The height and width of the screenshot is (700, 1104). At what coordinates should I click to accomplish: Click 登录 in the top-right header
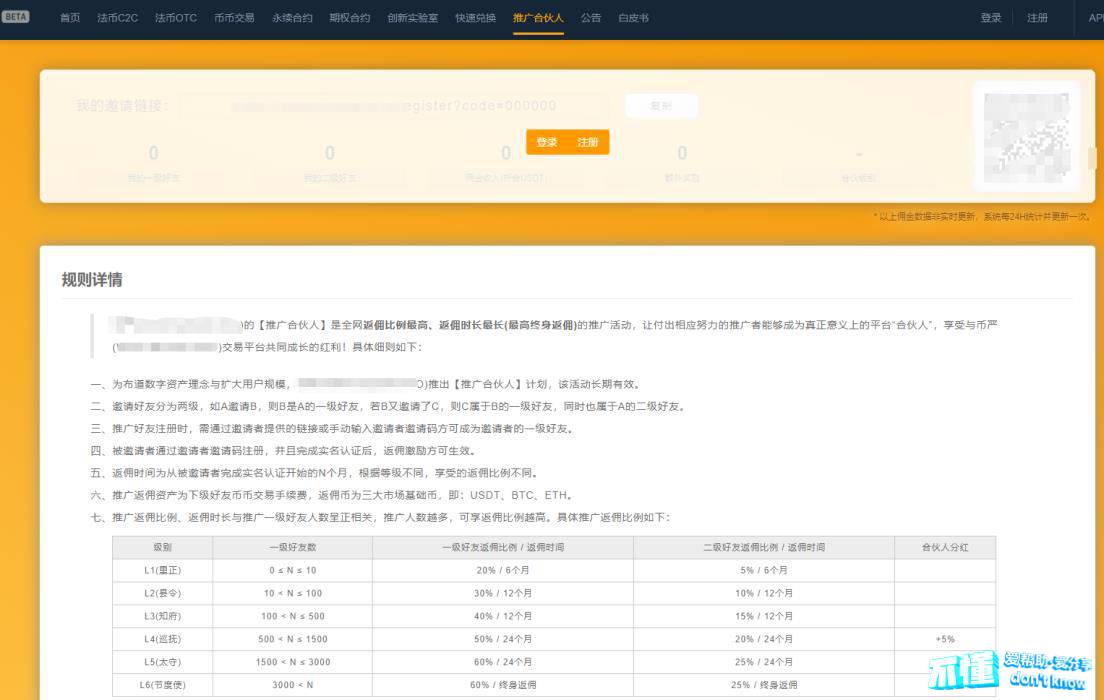point(991,18)
